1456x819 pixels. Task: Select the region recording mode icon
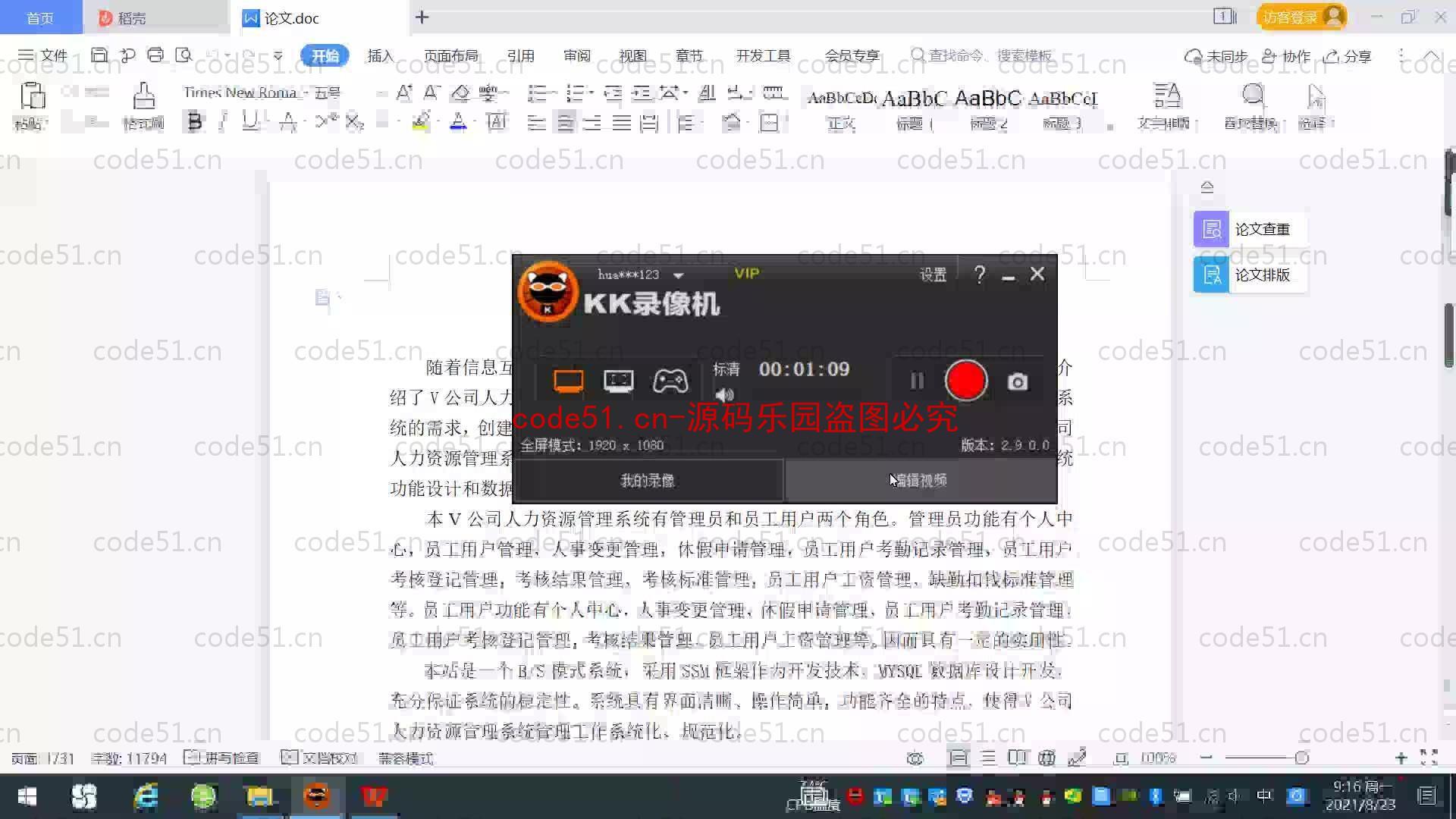point(618,381)
